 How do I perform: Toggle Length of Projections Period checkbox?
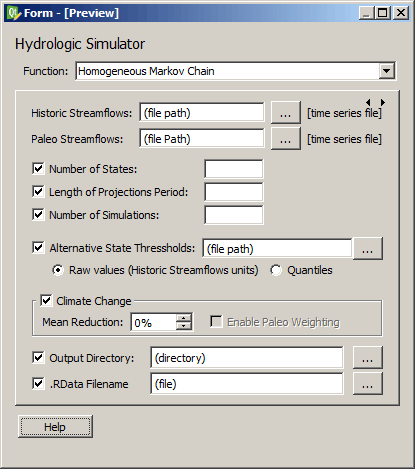[x=38, y=192]
